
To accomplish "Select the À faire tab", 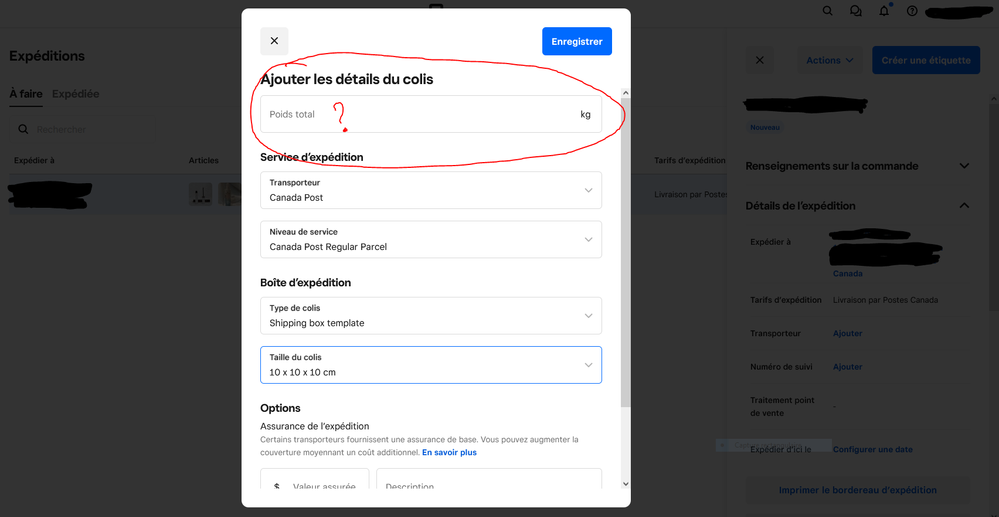I will tap(26, 94).
